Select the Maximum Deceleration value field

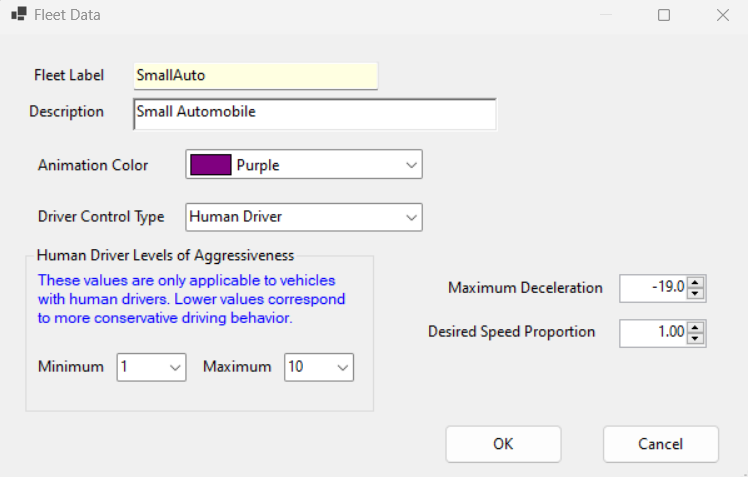click(x=654, y=288)
